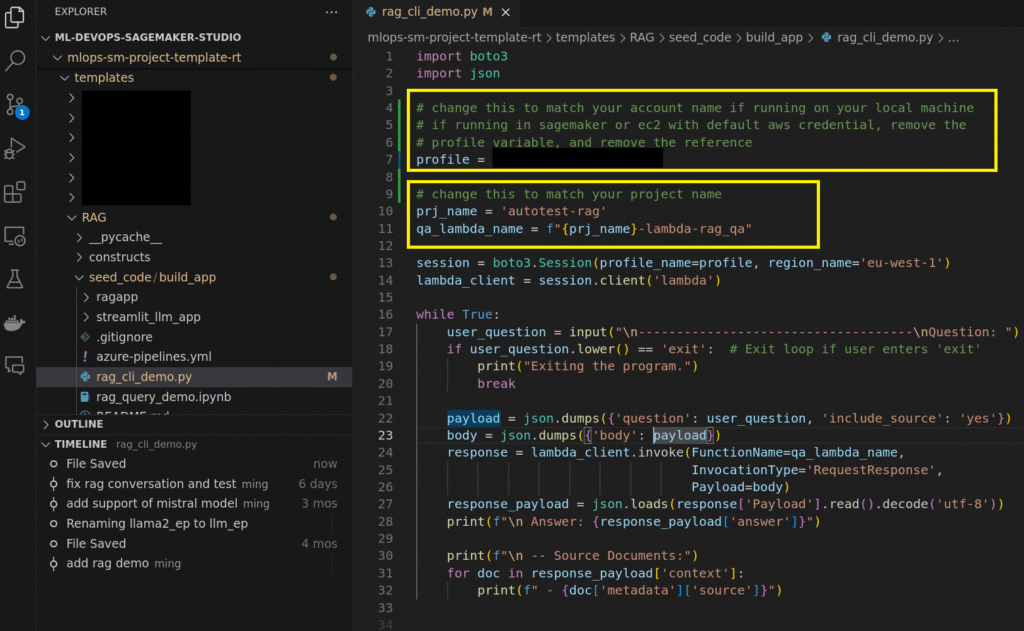Select 'add support of mistral model' timeline entry
The image size is (1024, 631).
pyautogui.click(x=151, y=504)
